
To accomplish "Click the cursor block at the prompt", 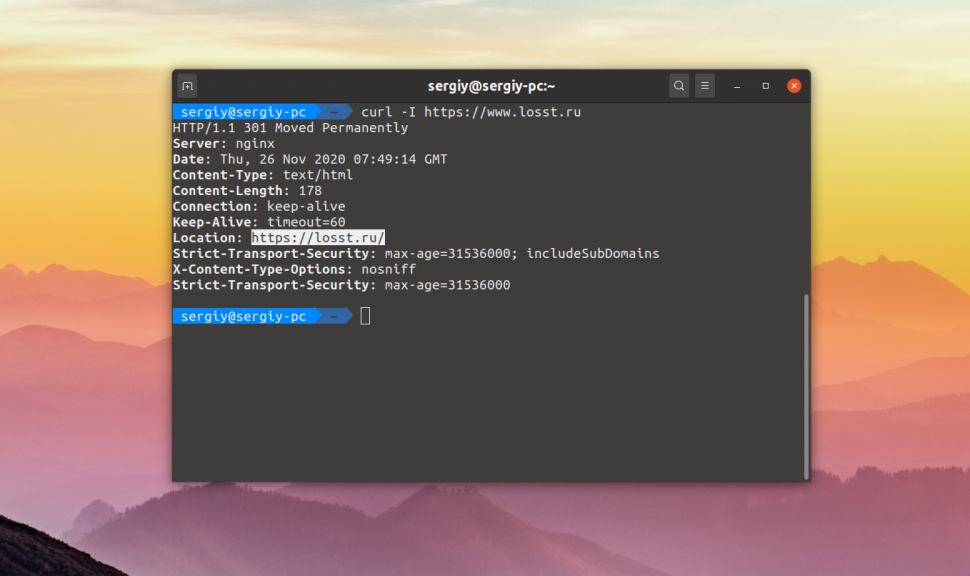I will click(365, 316).
